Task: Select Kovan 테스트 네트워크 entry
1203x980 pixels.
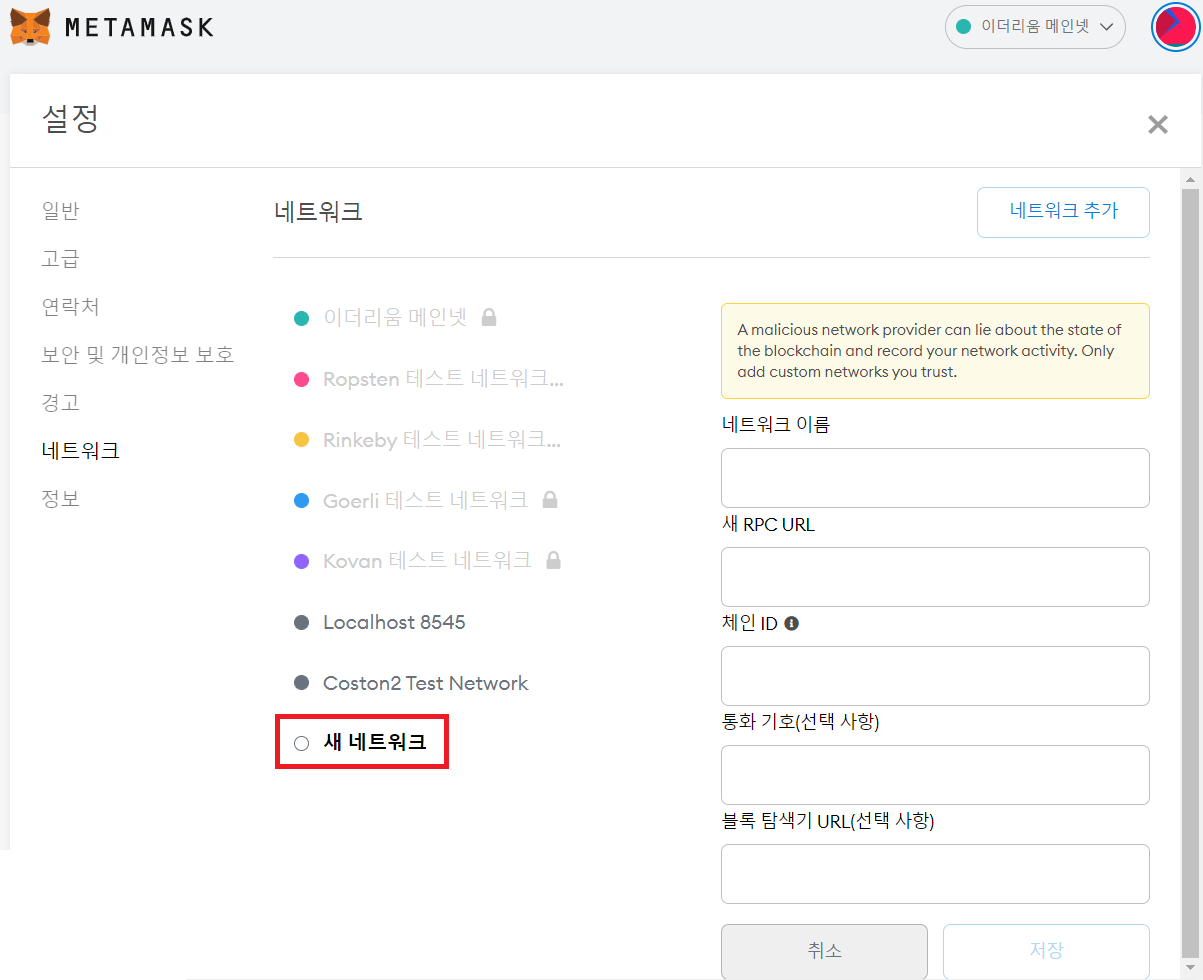Action: coord(427,561)
